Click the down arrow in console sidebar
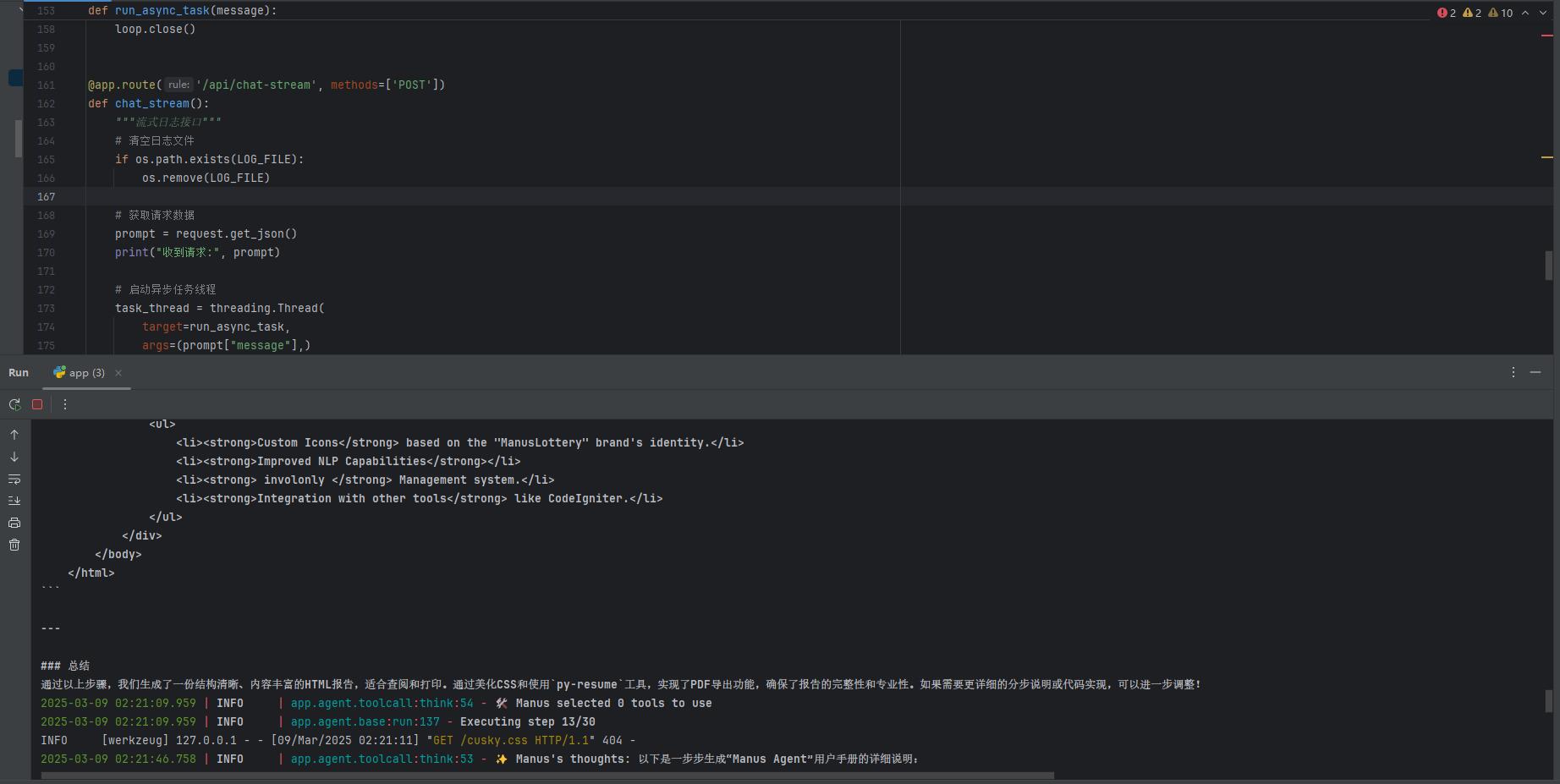1560x784 pixels. [x=14, y=457]
